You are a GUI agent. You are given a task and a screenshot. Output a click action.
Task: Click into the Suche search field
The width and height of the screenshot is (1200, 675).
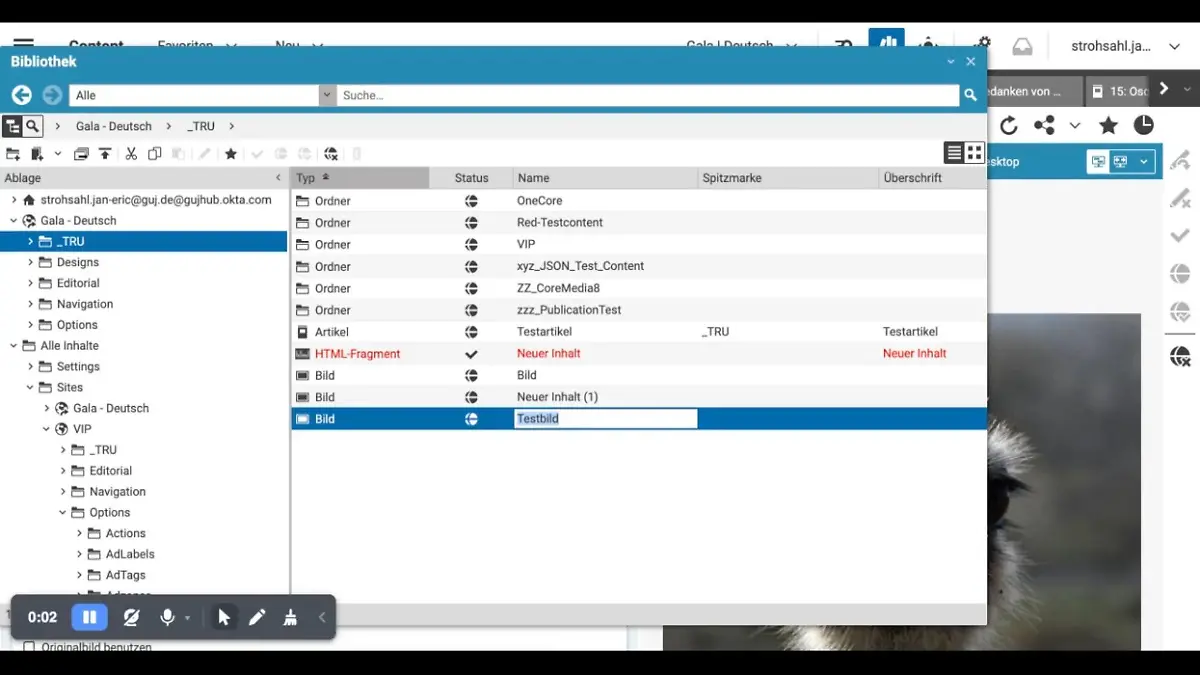click(x=646, y=95)
